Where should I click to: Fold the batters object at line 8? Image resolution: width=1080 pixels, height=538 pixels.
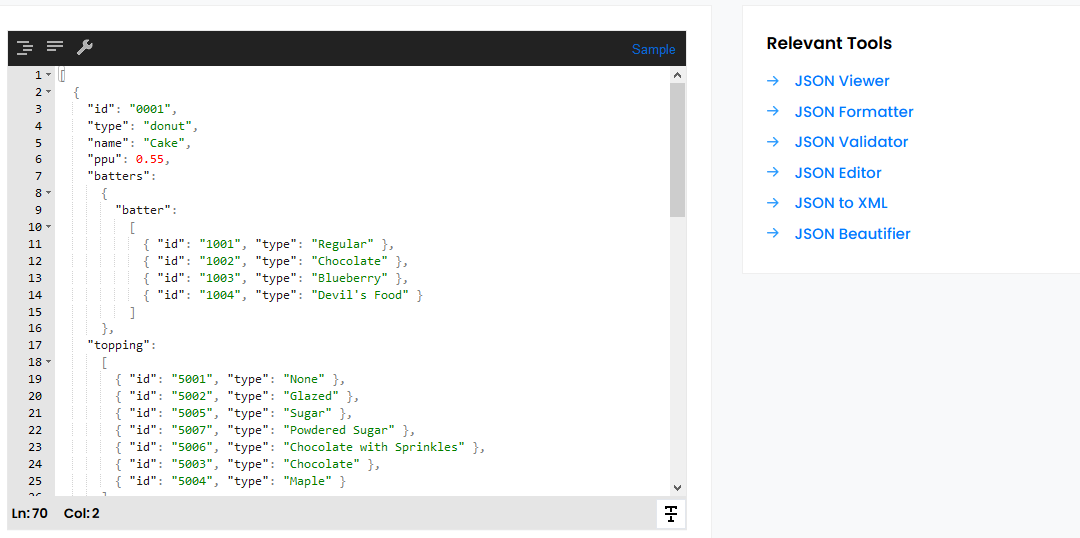click(49, 193)
